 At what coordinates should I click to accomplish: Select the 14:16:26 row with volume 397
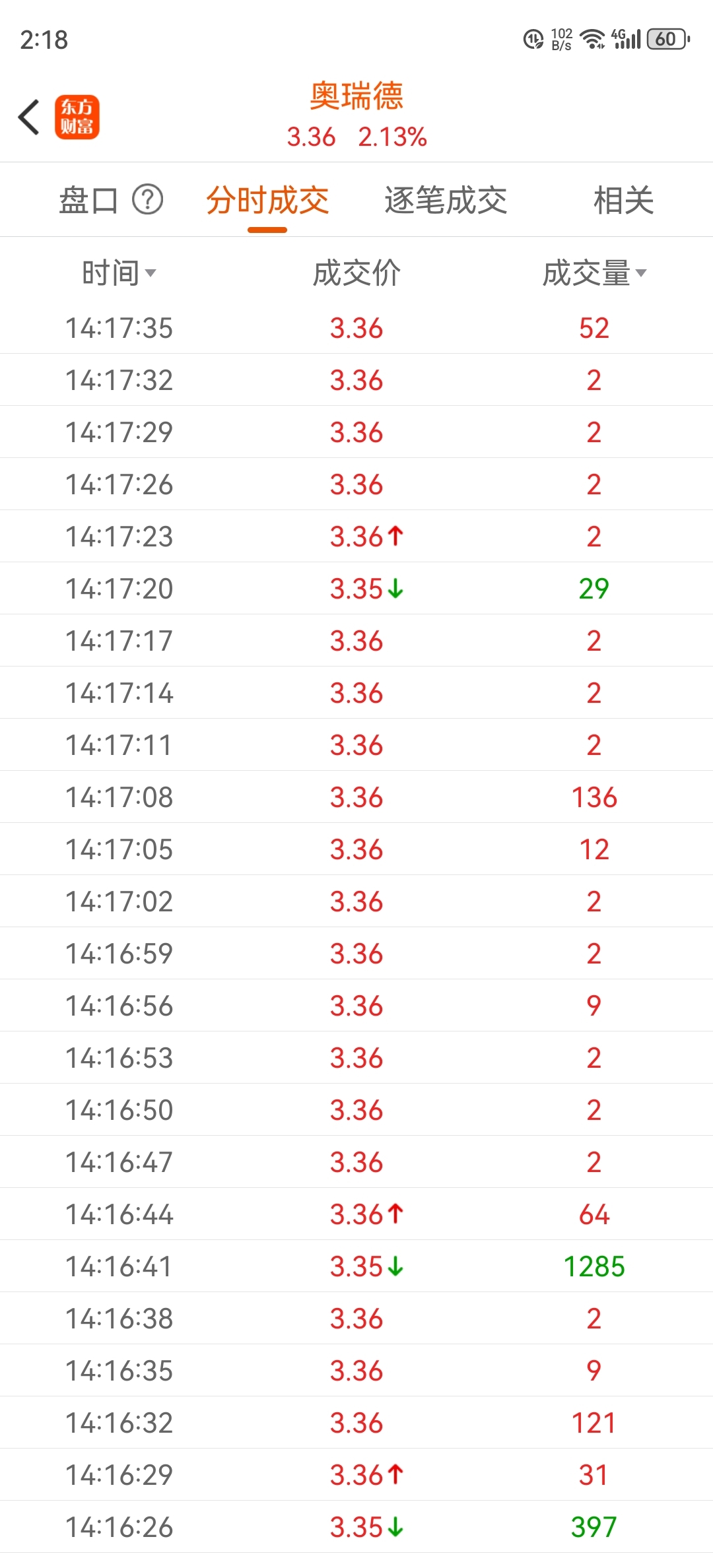coord(356,1526)
